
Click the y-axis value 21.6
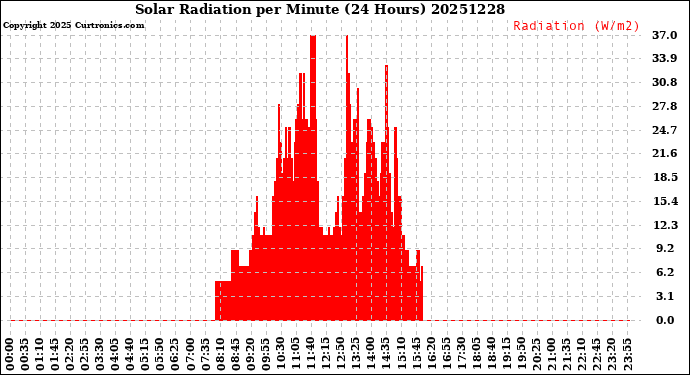(x=664, y=153)
